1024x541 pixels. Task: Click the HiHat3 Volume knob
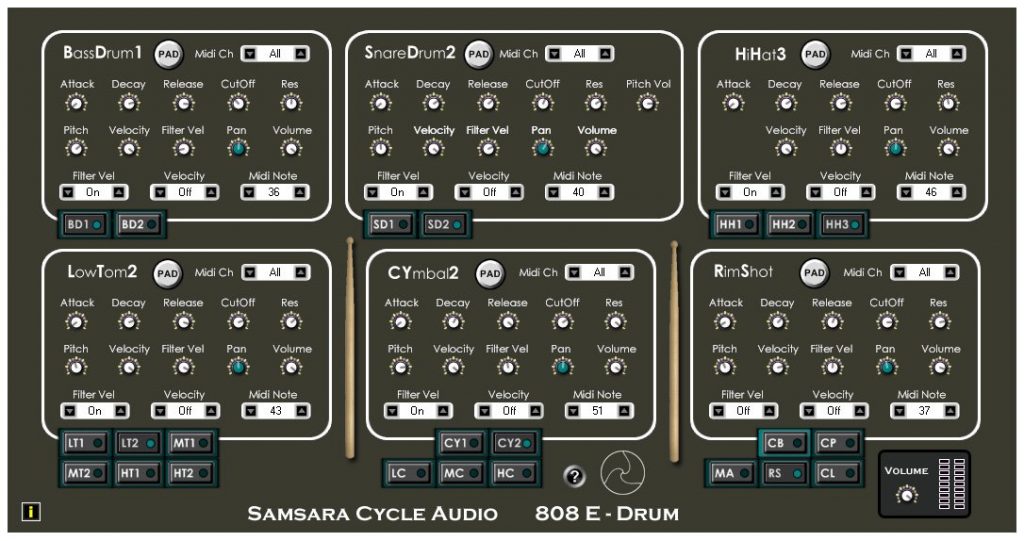pyautogui.click(x=948, y=148)
